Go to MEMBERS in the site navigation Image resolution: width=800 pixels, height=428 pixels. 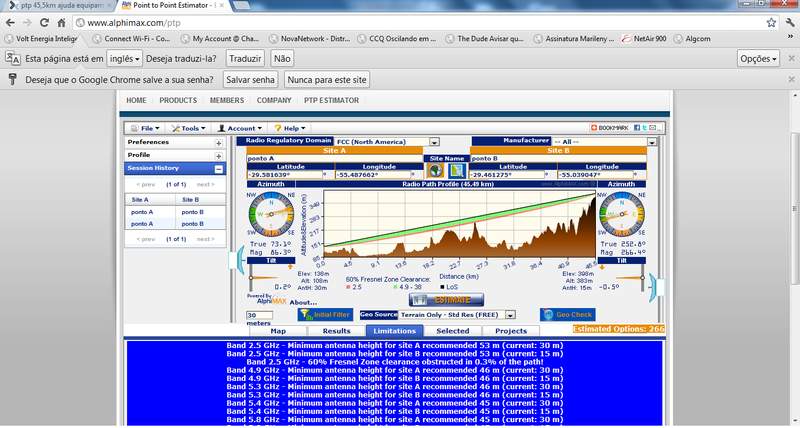(x=227, y=100)
